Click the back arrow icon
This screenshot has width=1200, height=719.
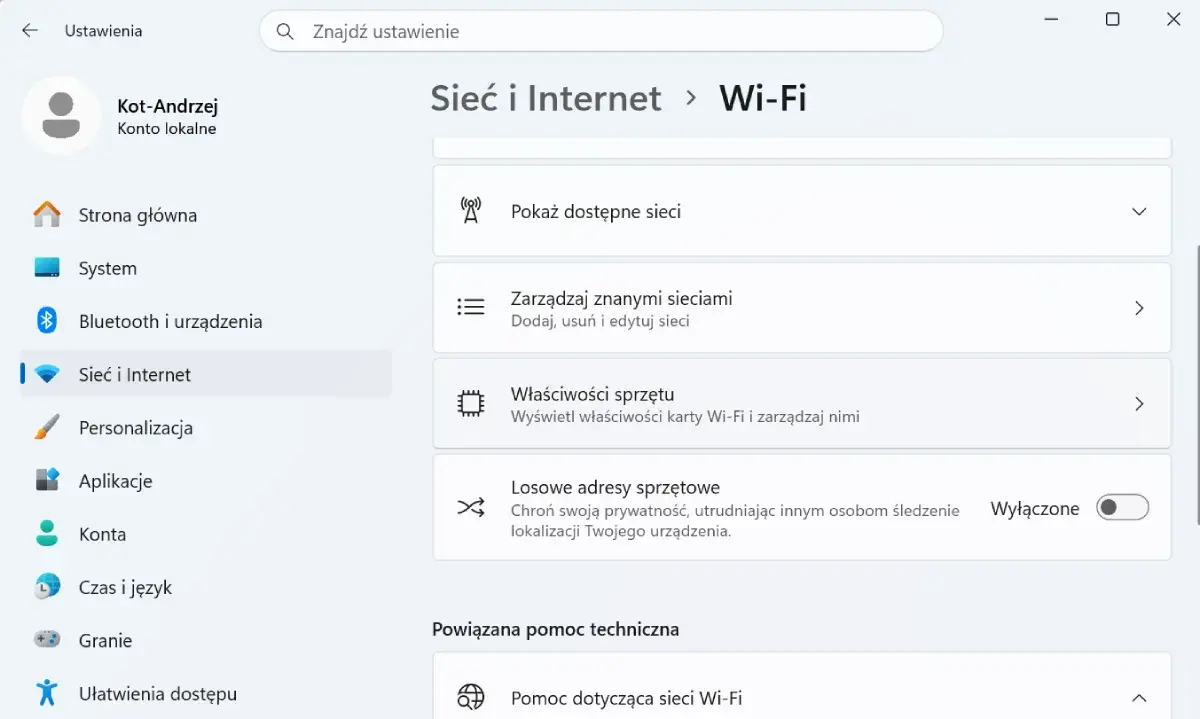pyautogui.click(x=30, y=31)
